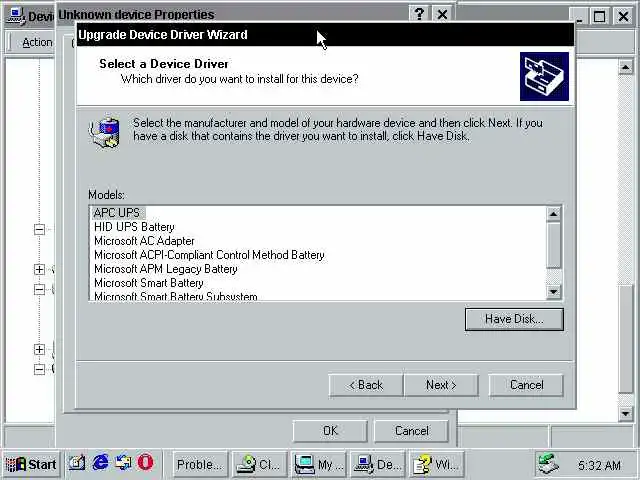Launch Internet Explorer from quick launch
This screenshot has width=640, height=480.
pos(100,463)
